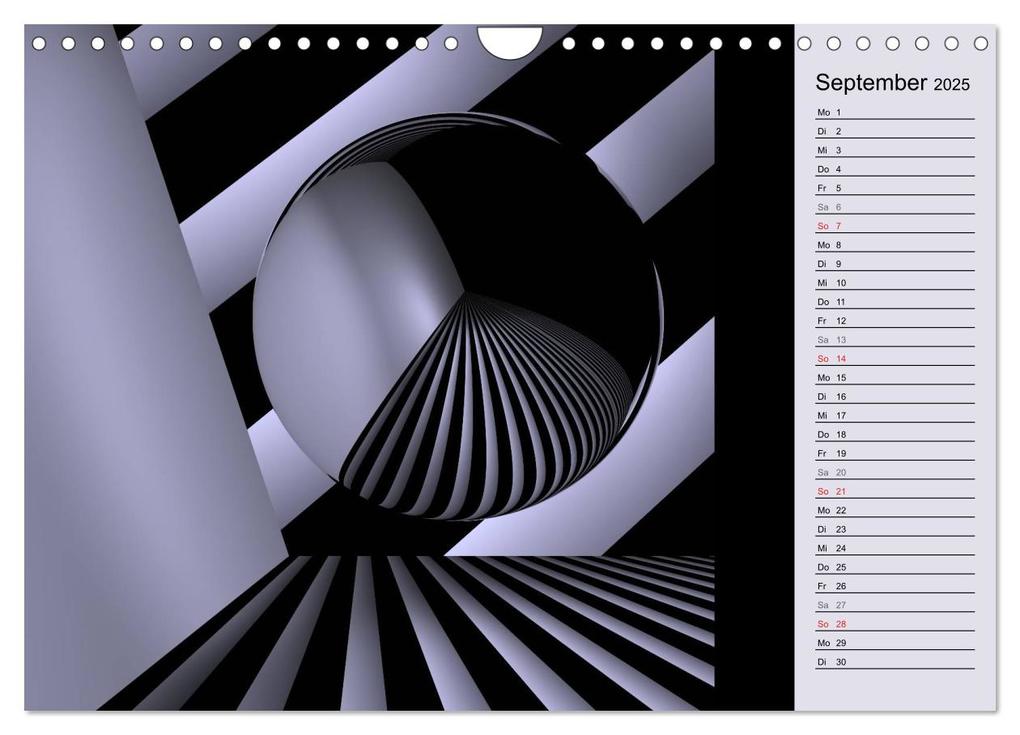Click the Mi 10 date row
Image resolution: width=1020 pixels, height=735 pixels.
coord(894,283)
